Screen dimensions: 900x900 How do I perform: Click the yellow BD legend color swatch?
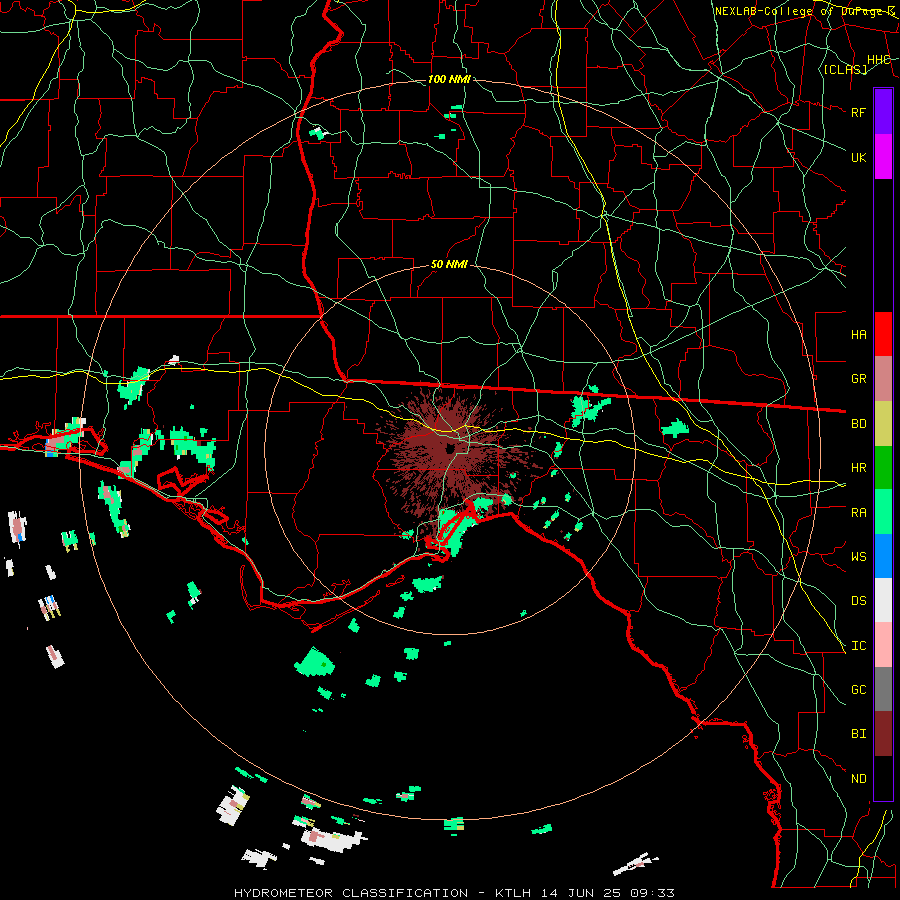[x=883, y=424]
